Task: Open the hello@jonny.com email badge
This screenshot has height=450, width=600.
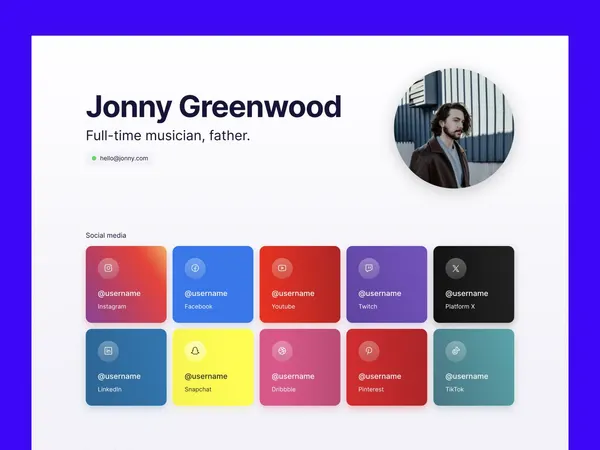Action: [120, 158]
